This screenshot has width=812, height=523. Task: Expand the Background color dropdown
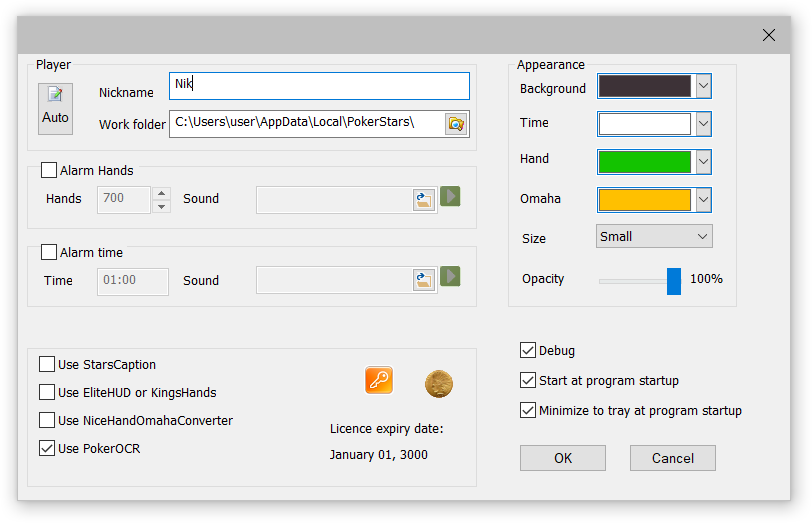coord(703,87)
